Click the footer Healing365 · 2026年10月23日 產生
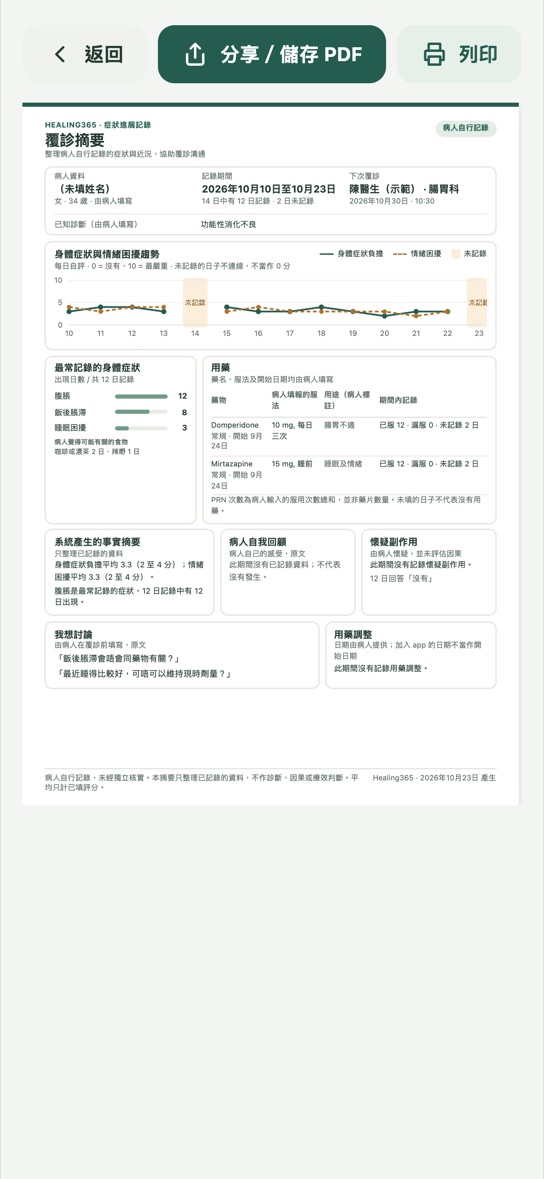This screenshot has height=1179, width=544. click(434, 777)
